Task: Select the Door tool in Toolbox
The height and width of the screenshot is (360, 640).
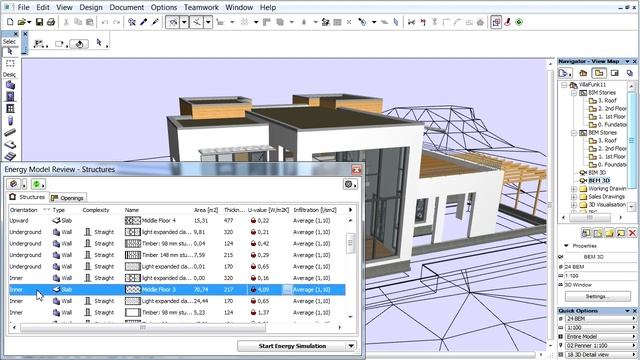Action: coord(10,97)
